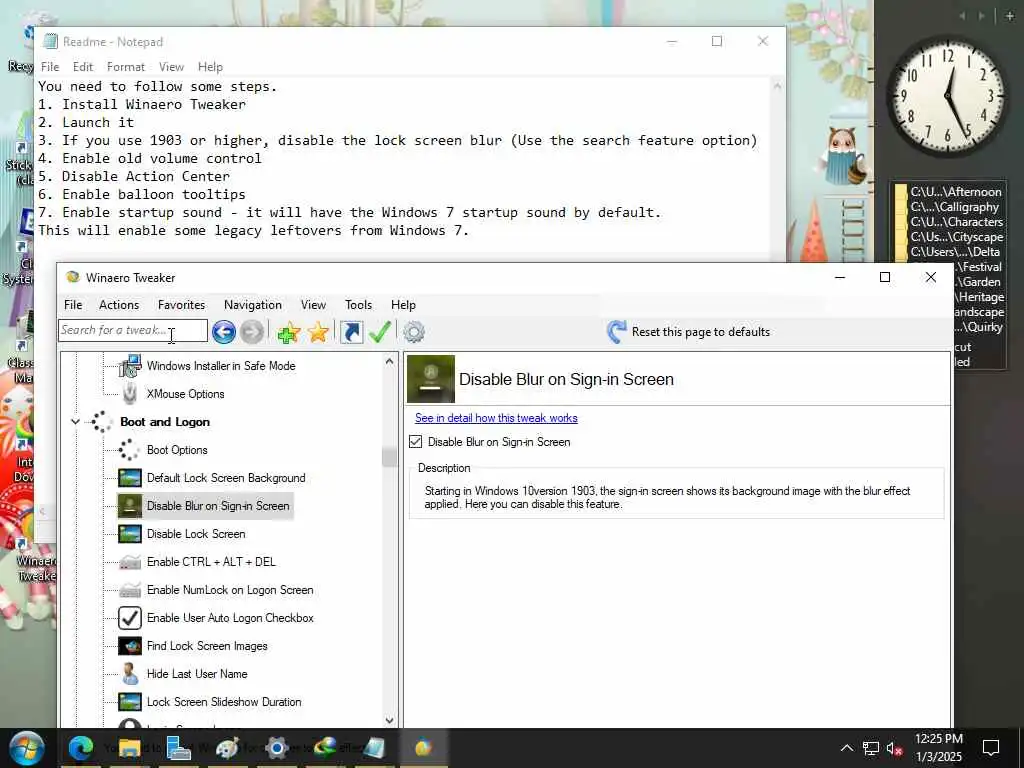
Task: Select Hide Last User Name tree item
Action: click(197, 674)
